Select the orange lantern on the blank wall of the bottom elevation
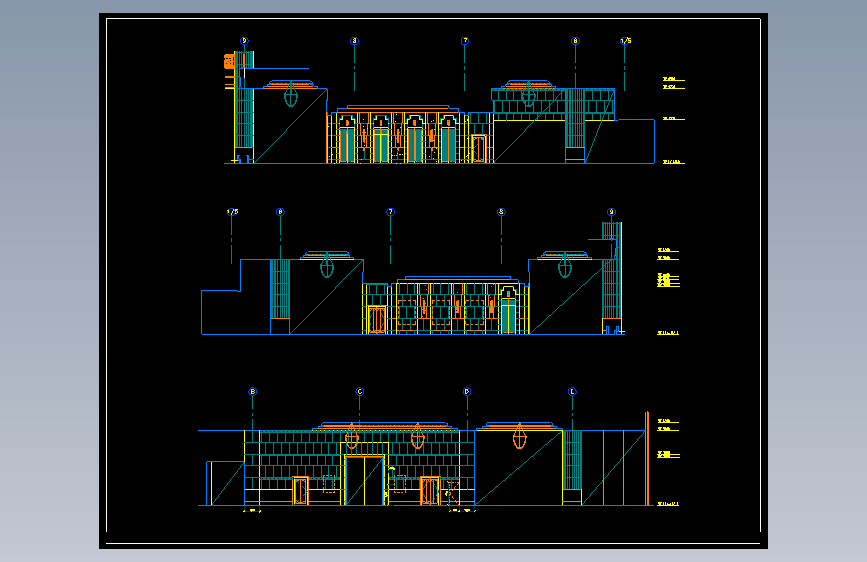This screenshot has width=867, height=562. click(x=519, y=436)
